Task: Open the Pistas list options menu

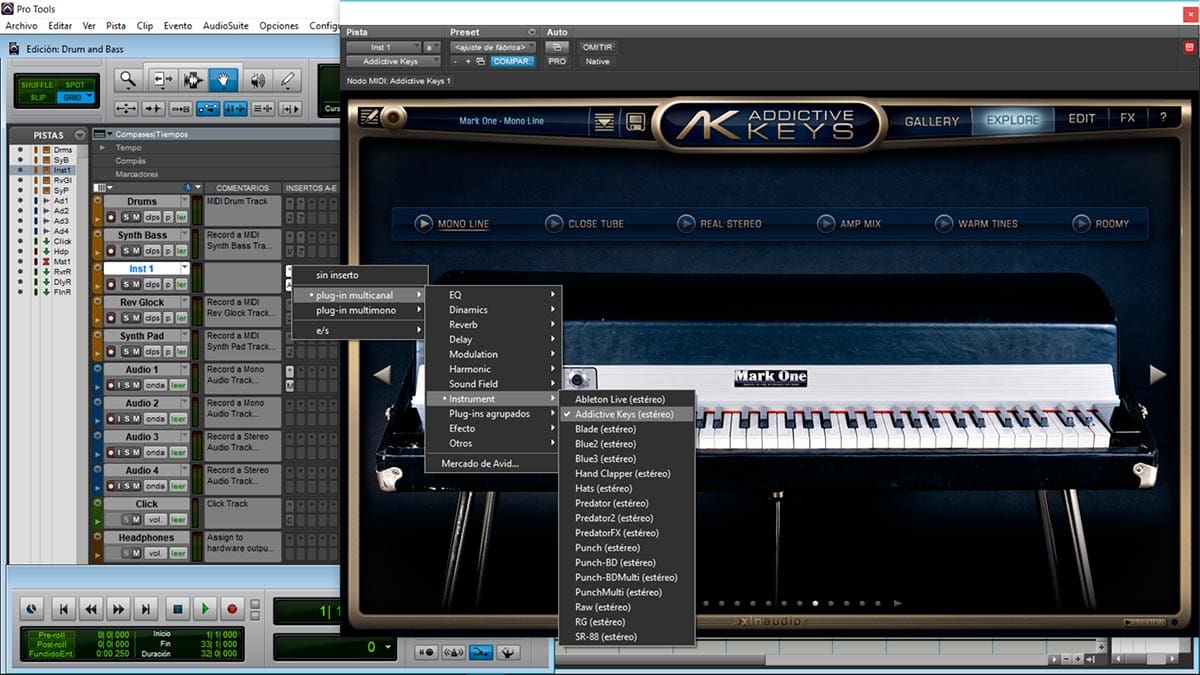Action: [80, 135]
